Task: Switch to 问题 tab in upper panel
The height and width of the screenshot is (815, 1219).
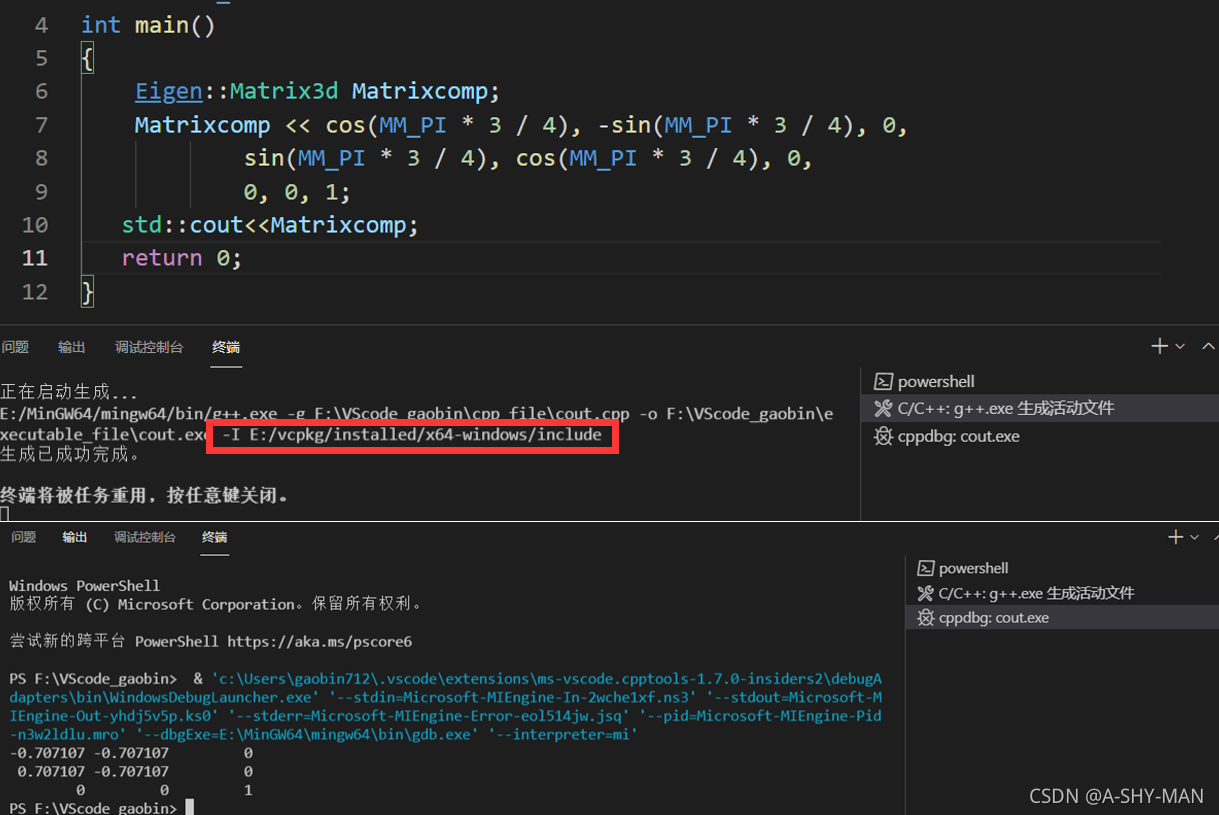Action: point(15,347)
